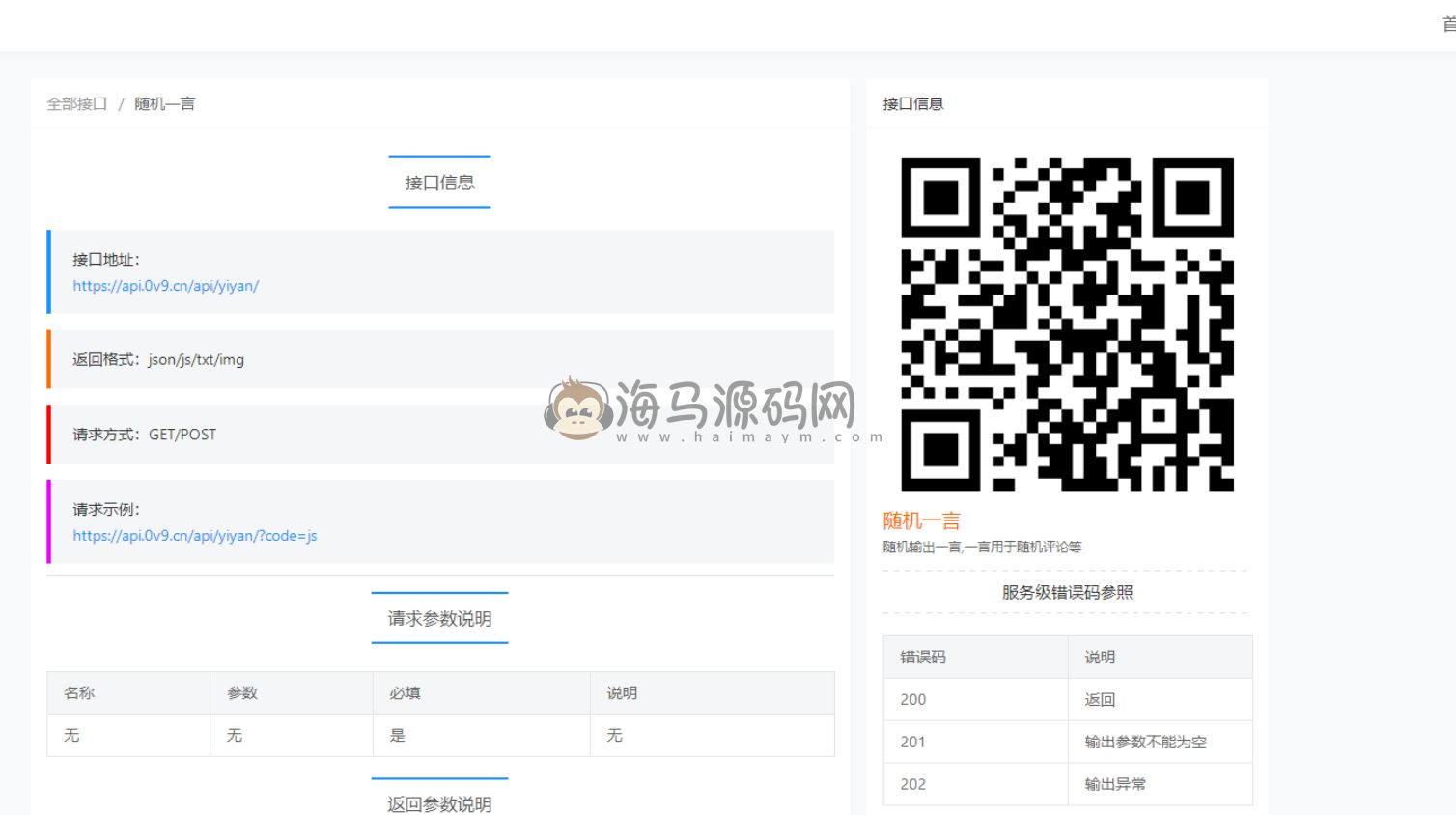Click error code 200 cell
This screenshot has width=1456, height=815.
coord(976,700)
